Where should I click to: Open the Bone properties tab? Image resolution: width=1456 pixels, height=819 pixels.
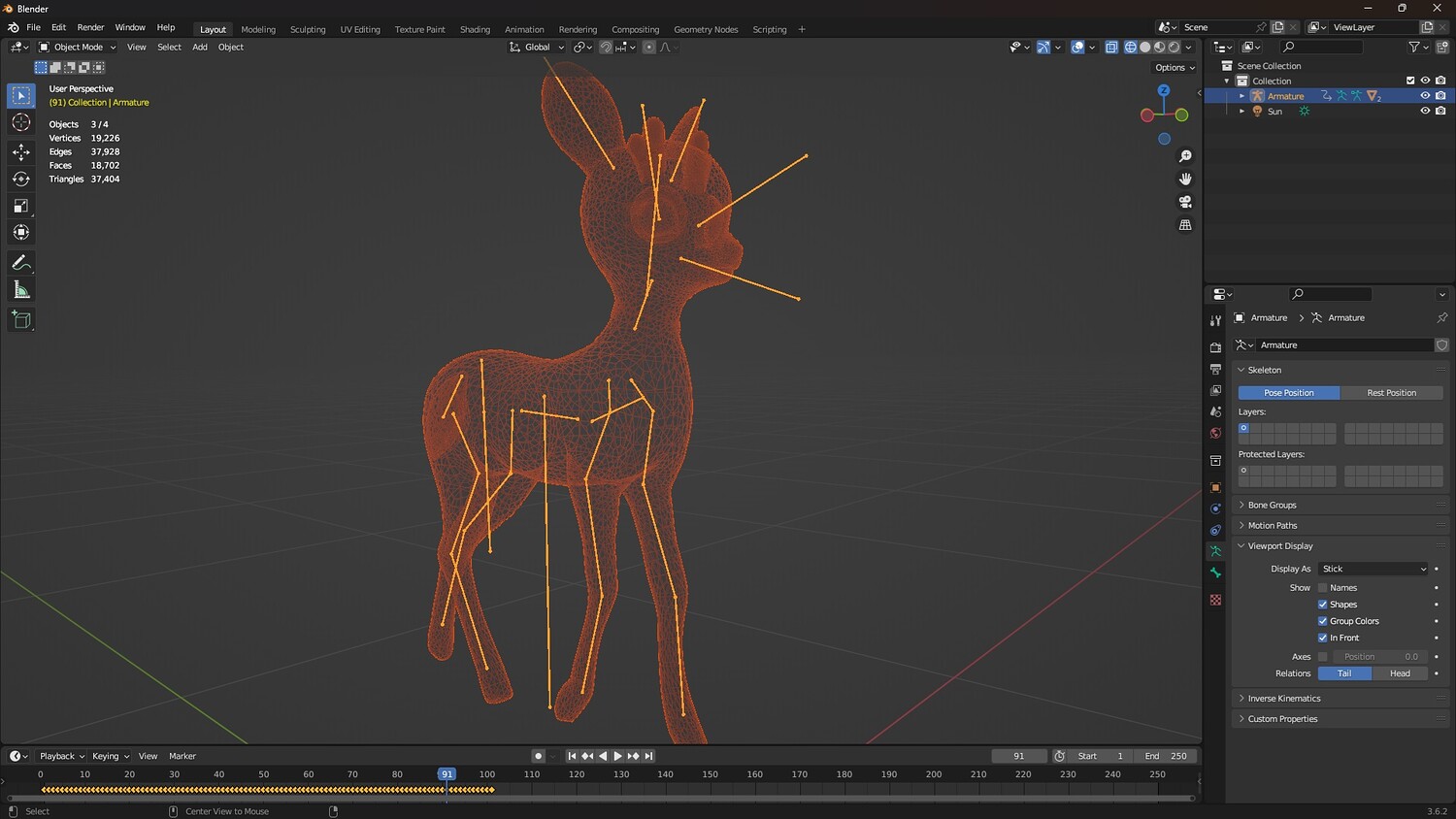[1215, 573]
